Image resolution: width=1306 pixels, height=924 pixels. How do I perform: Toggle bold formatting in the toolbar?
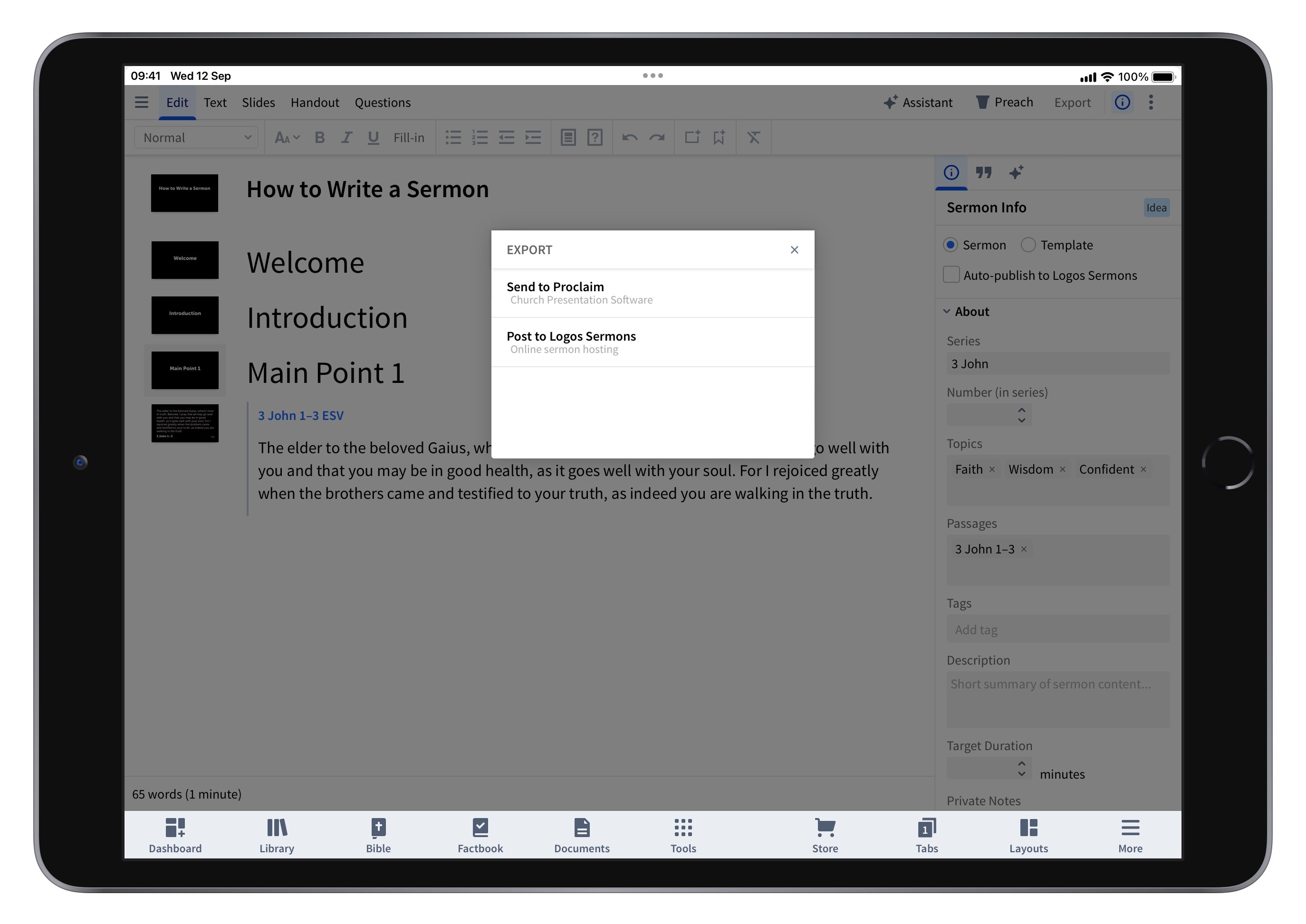click(x=319, y=137)
